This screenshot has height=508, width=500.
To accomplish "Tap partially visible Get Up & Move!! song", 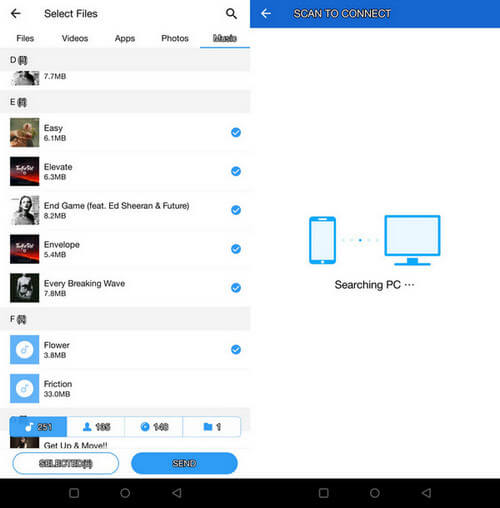I will pyautogui.click(x=125, y=443).
